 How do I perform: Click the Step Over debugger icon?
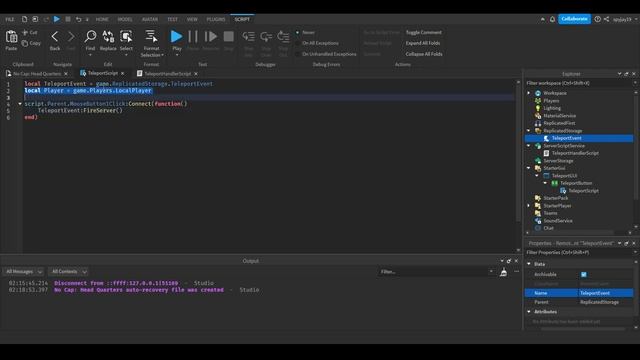[266, 37]
